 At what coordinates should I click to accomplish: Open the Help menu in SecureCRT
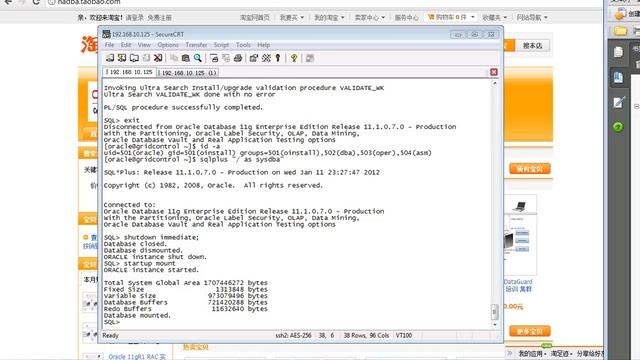point(264,45)
